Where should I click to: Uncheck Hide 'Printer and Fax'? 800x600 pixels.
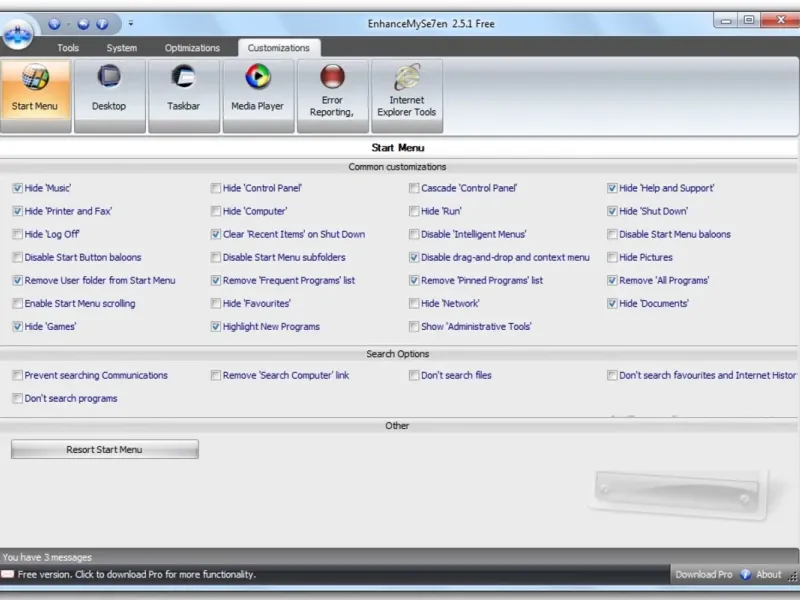pos(18,211)
